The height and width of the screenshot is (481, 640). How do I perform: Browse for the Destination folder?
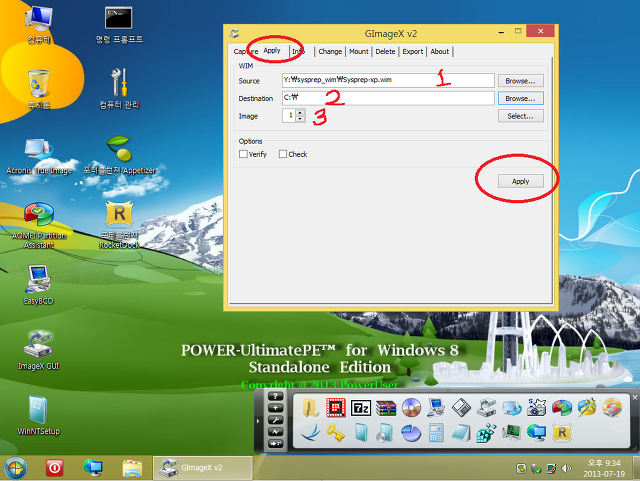click(x=520, y=98)
